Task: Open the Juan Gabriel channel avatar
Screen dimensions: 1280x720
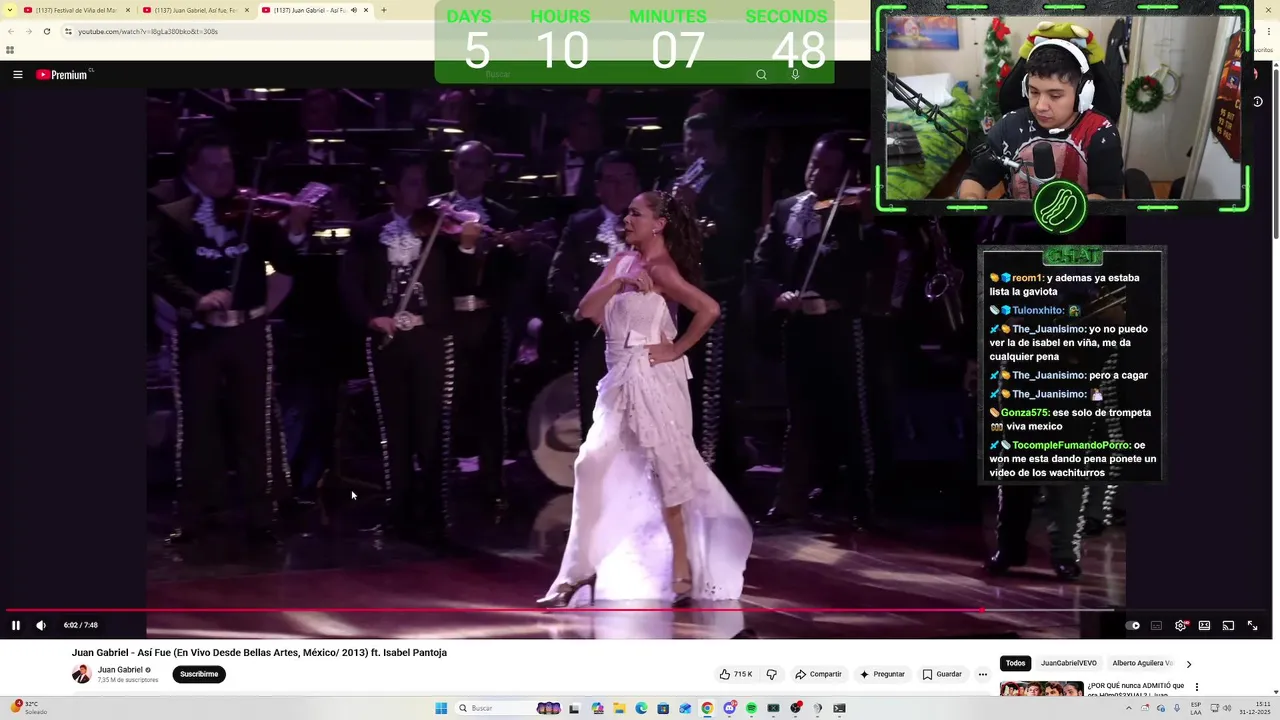Action: [x=81, y=674]
